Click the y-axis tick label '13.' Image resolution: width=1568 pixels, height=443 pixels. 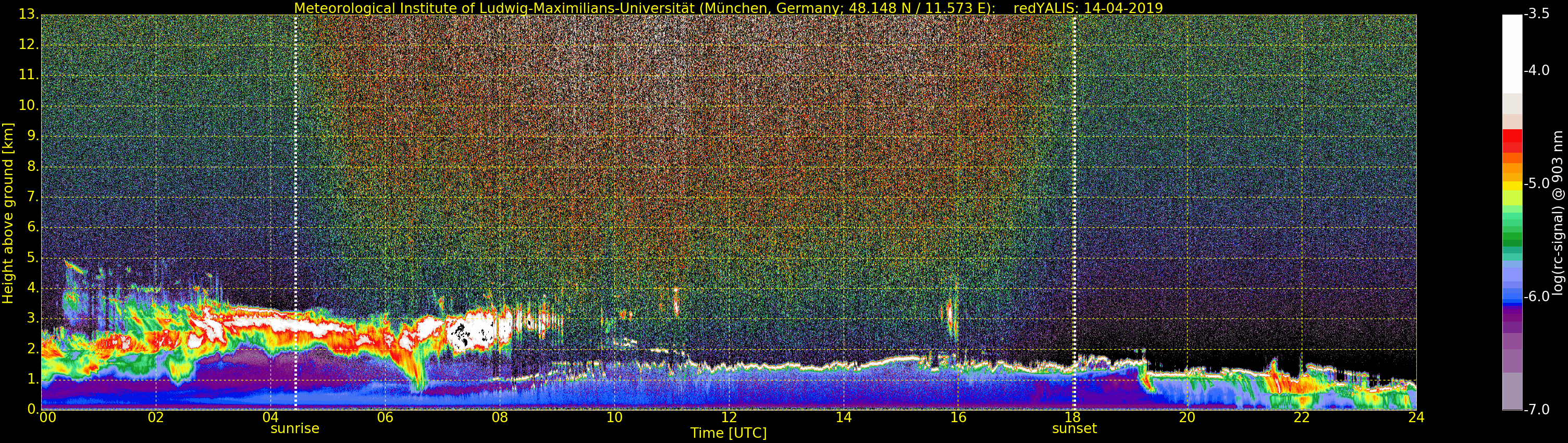click(29, 14)
